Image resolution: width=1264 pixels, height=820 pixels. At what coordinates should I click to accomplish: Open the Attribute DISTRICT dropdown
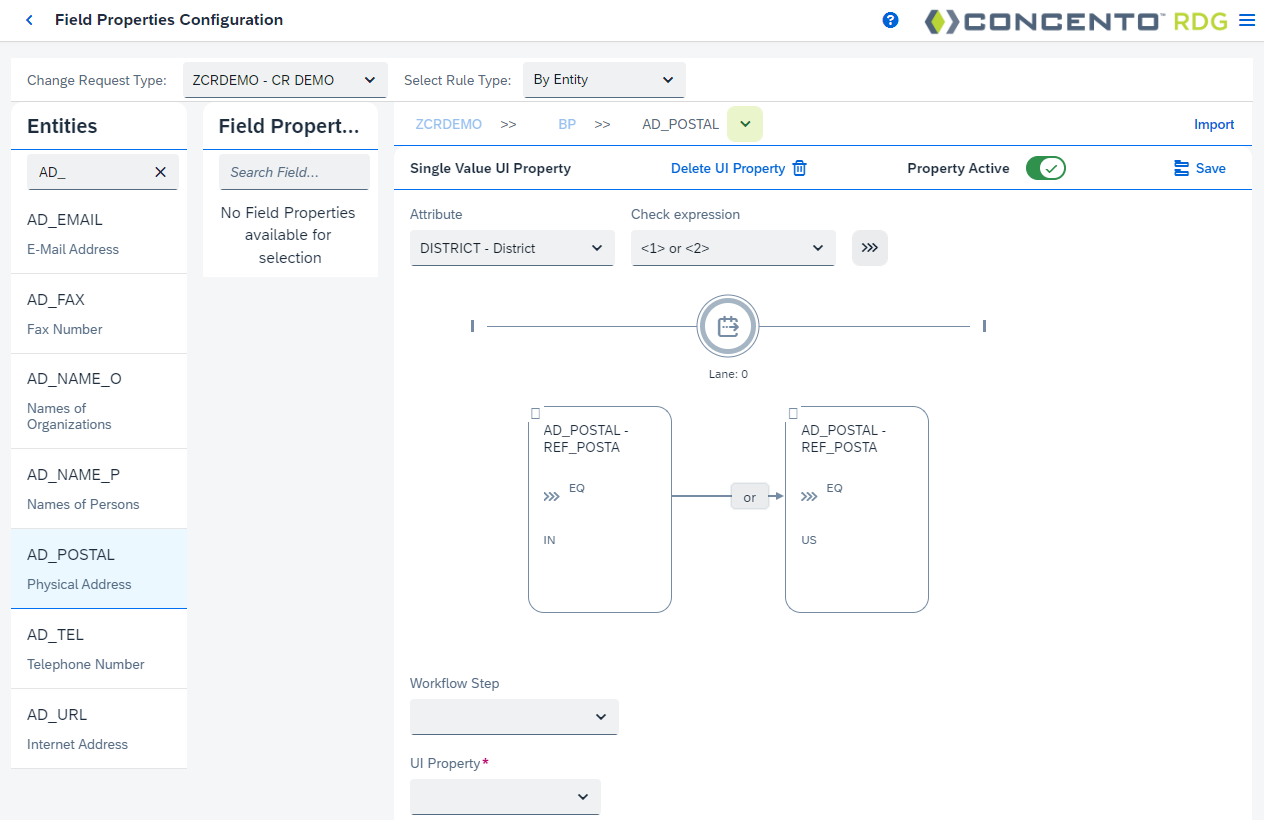(512, 248)
